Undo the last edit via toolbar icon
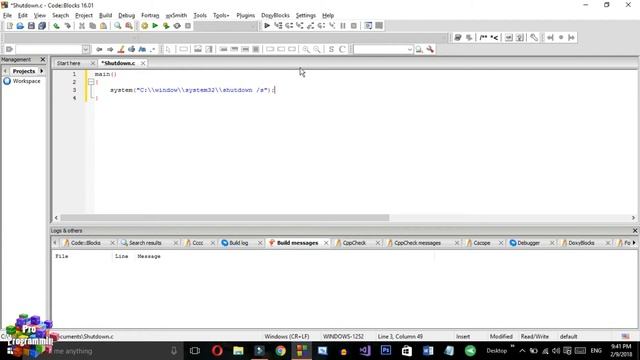The image size is (640, 360). pyautogui.click(x=56, y=26)
